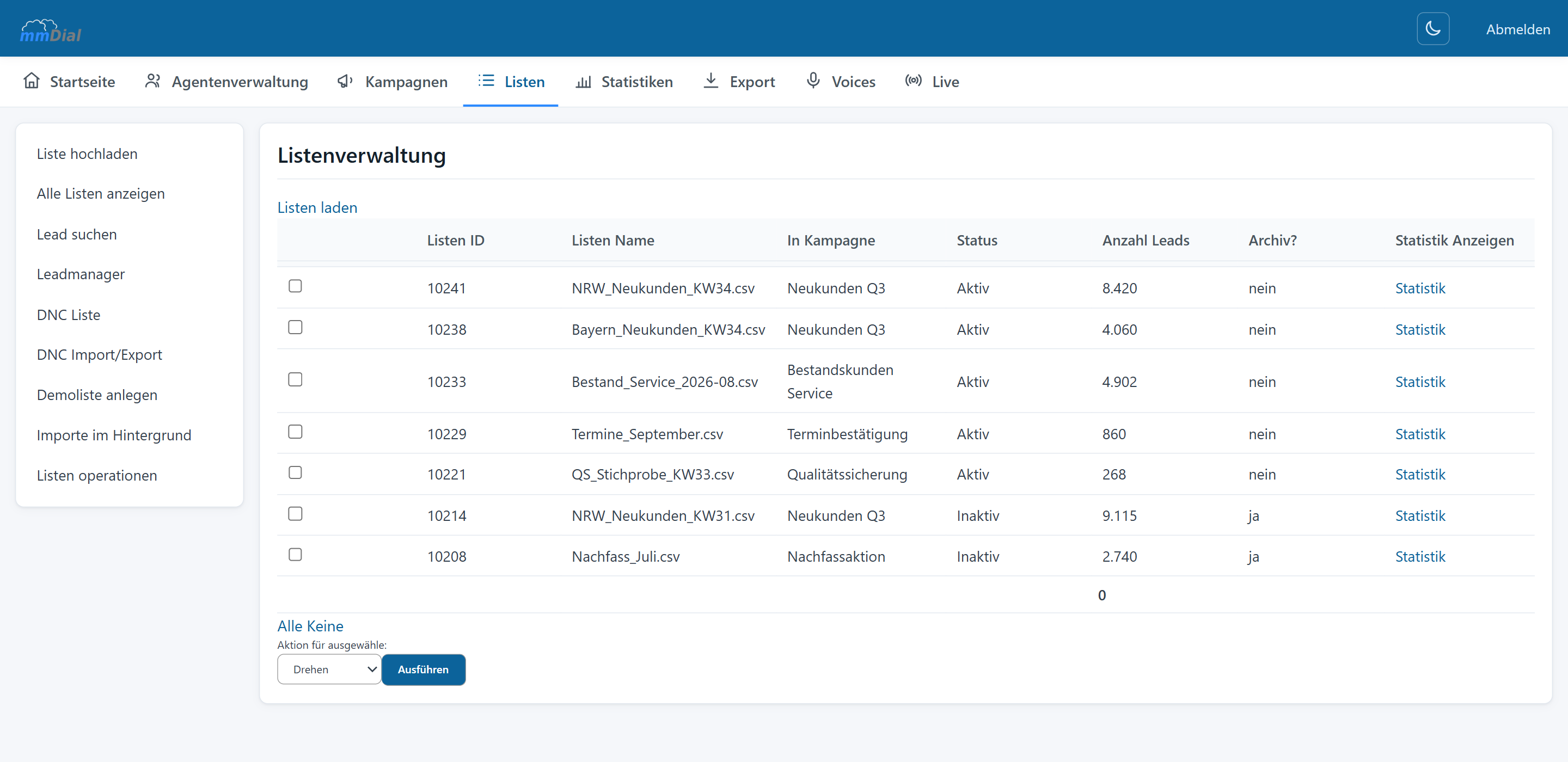Click the Listen ID column header
The width and height of the screenshot is (1568, 762).
[455, 241]
